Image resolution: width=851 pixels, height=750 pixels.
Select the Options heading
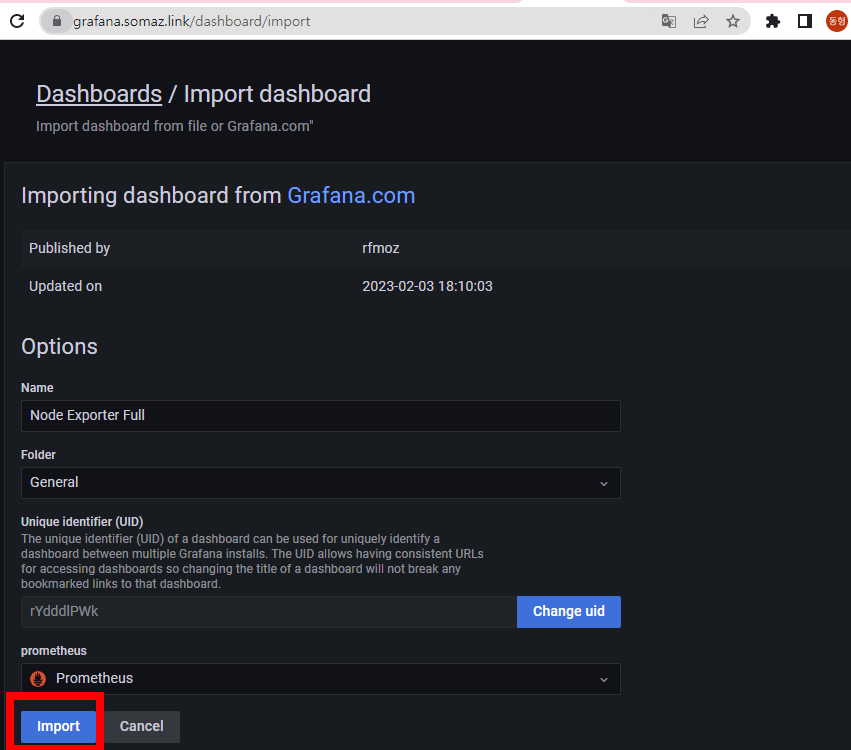pyautogui.click(x=59, y=346)
